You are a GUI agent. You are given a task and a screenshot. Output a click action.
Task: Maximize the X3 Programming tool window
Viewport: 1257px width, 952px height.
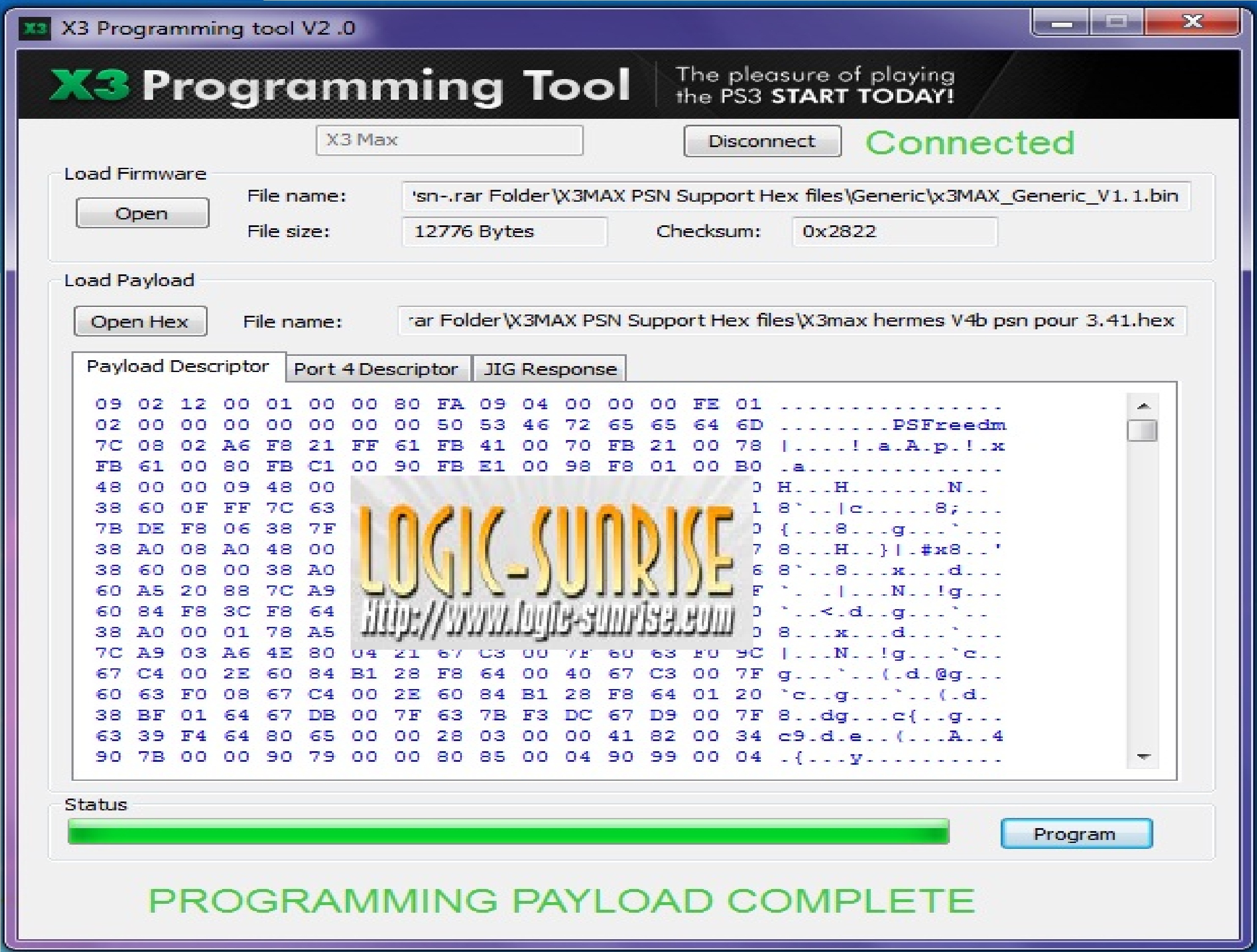pos(1117,23)
